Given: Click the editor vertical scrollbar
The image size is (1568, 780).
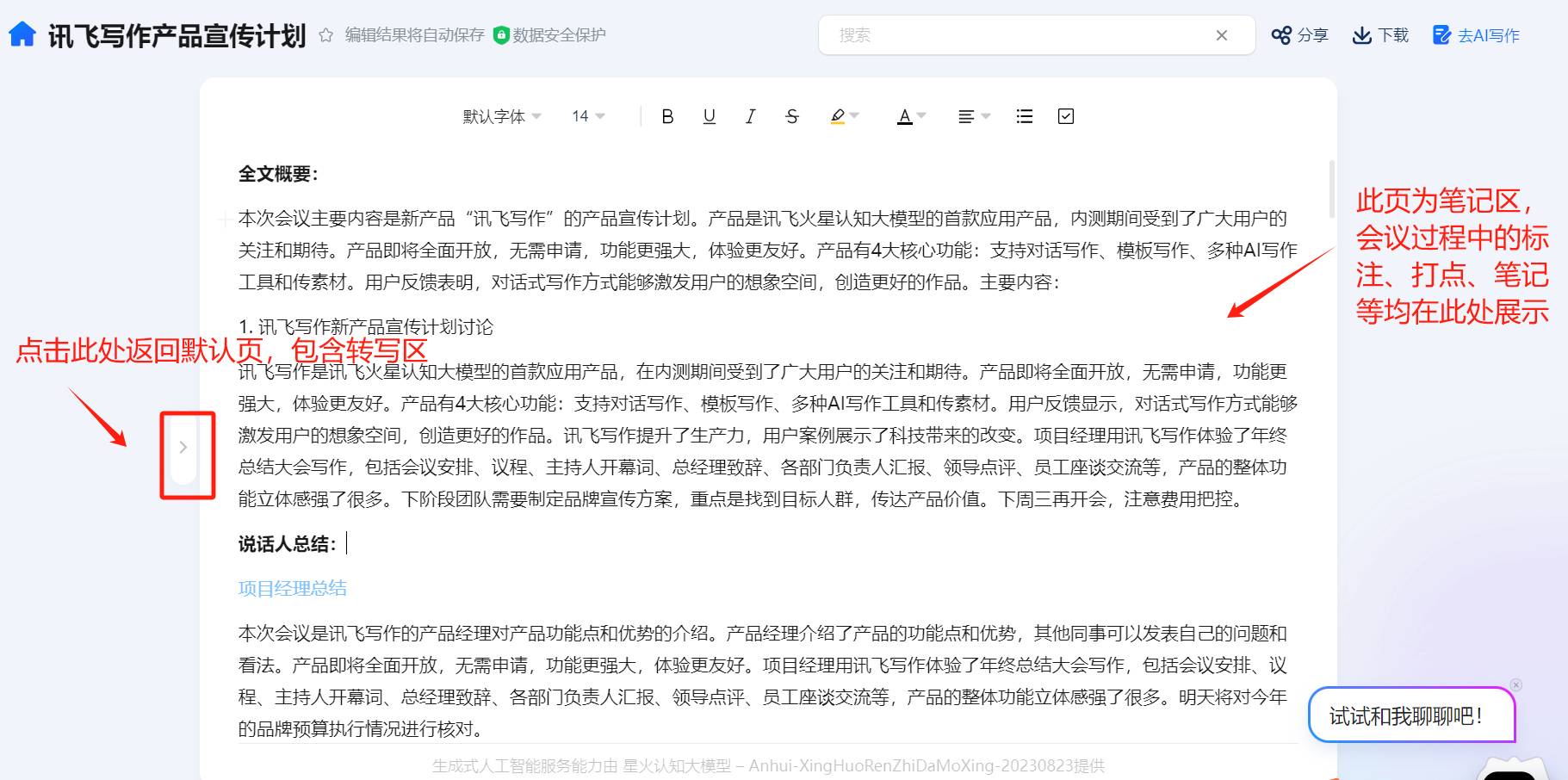Looking at the screenshot, I should 1332,189.
